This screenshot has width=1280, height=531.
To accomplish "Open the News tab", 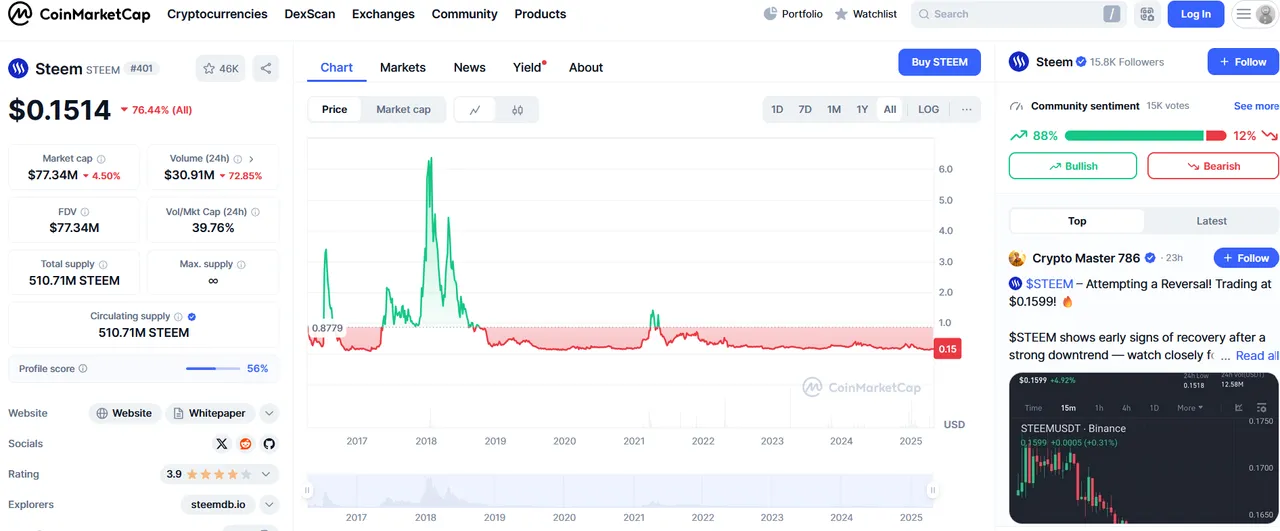I will 469,67.
